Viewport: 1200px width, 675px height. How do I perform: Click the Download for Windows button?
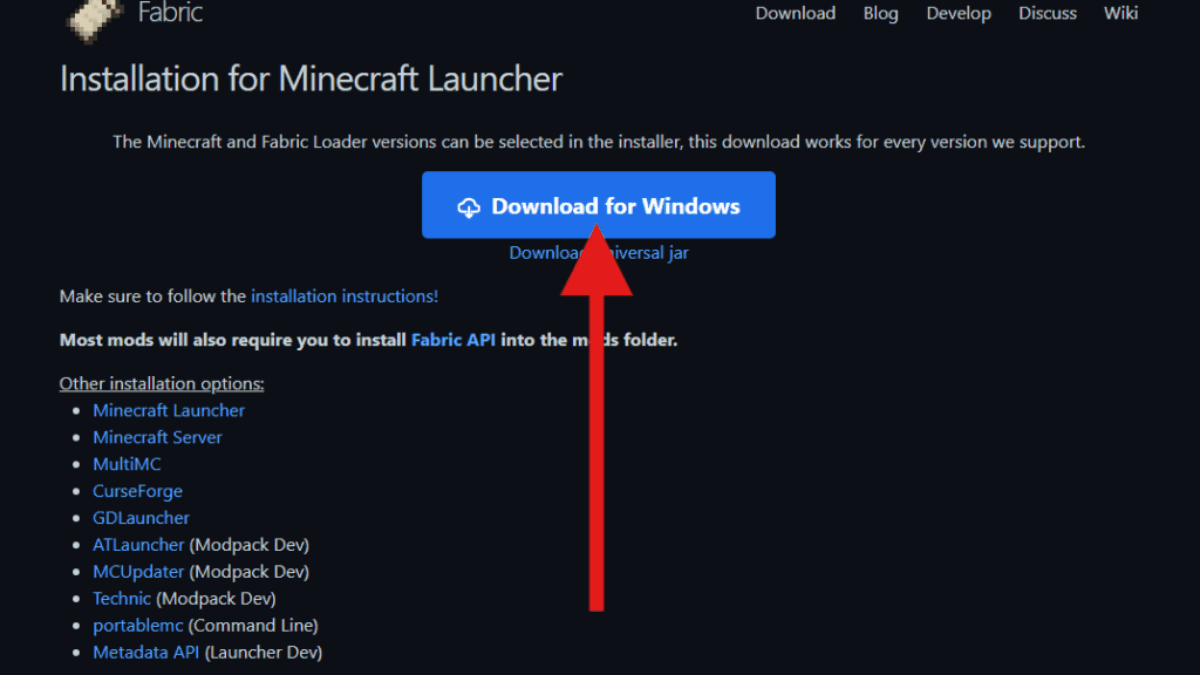coord(598,205)
